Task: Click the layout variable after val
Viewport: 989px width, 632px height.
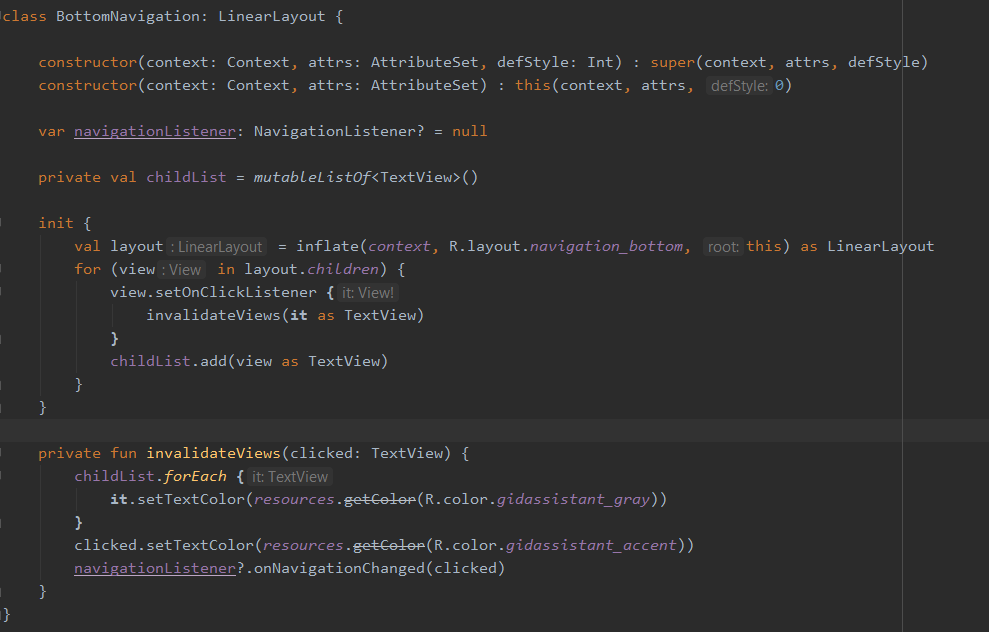Action: tap(136, 246)
